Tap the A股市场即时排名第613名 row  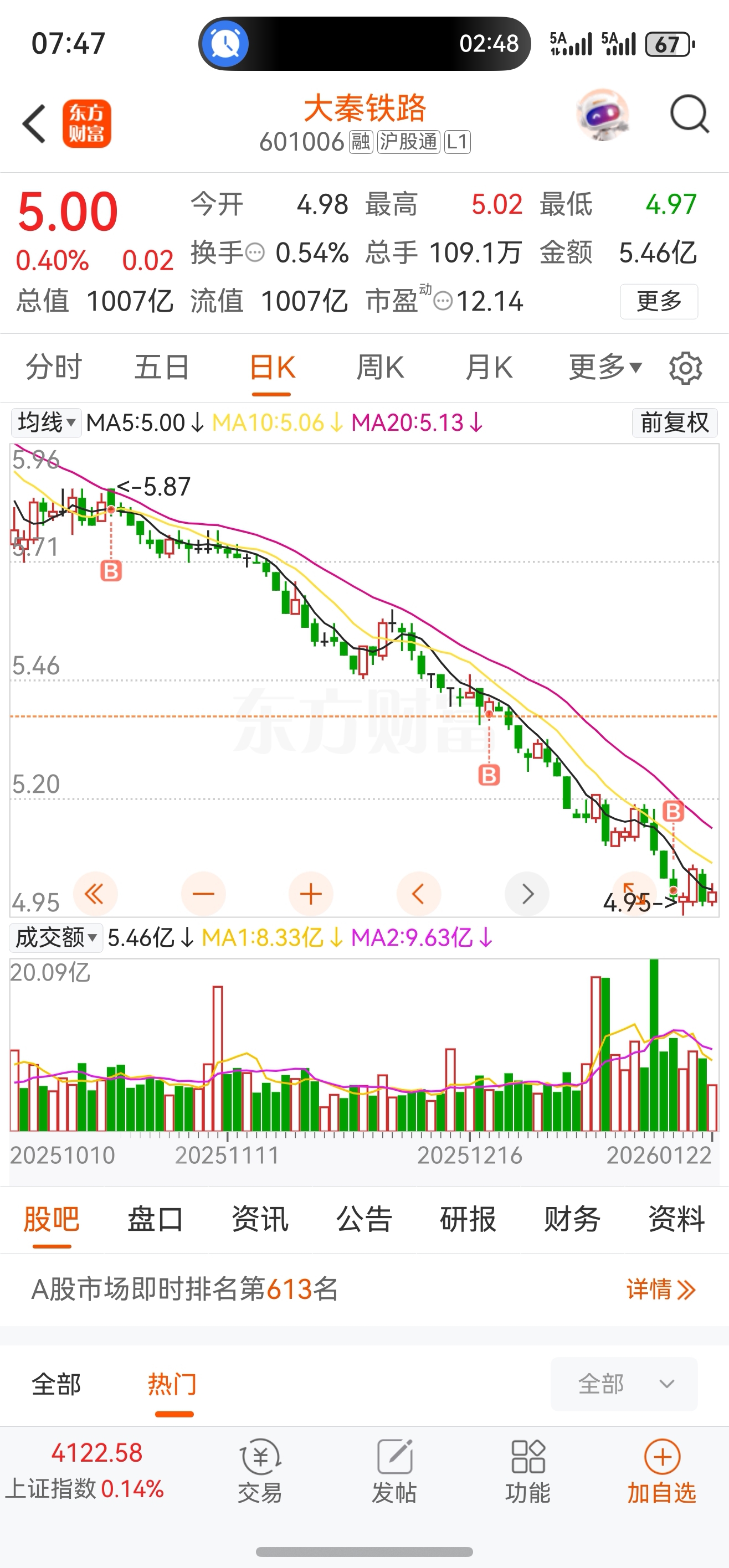[364, 1289]
